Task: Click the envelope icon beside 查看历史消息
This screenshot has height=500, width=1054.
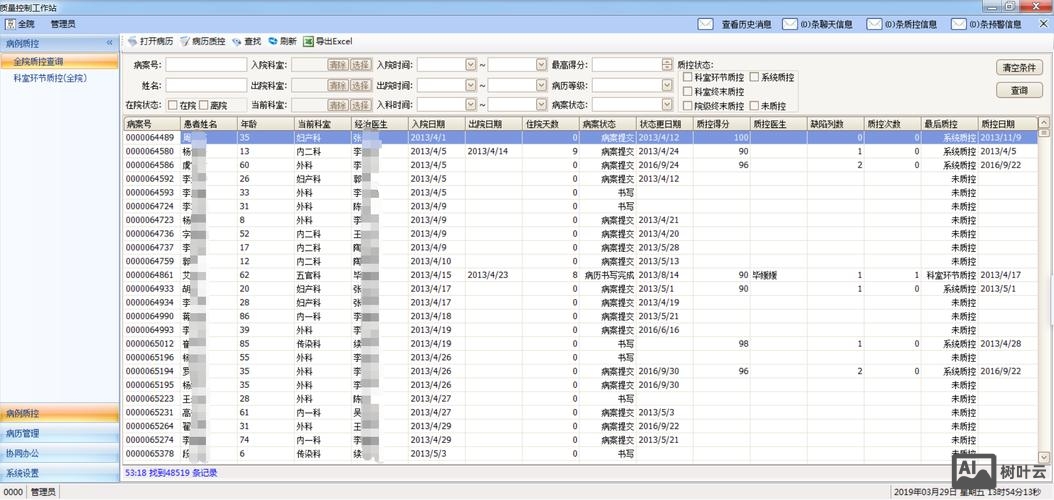Action: click(705, 24)
